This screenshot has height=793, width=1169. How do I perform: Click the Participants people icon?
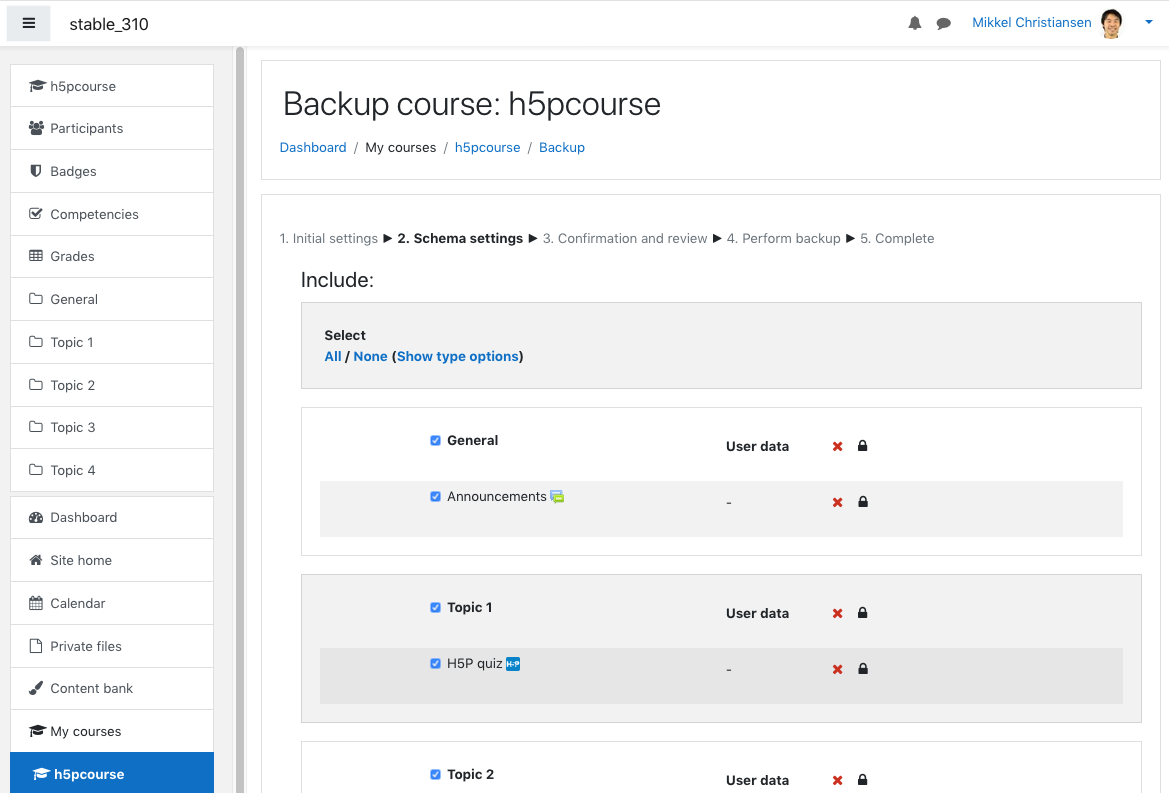[36, 128]
